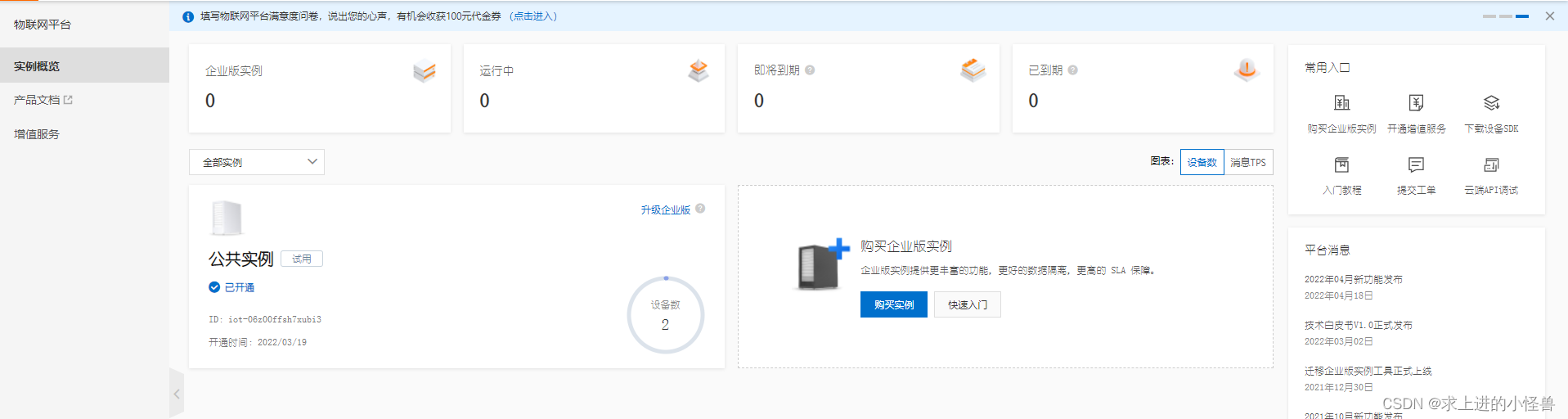The image size is (1568, 419).
Task: Click the 点击进入 survey link
Action: pos(533,16)
